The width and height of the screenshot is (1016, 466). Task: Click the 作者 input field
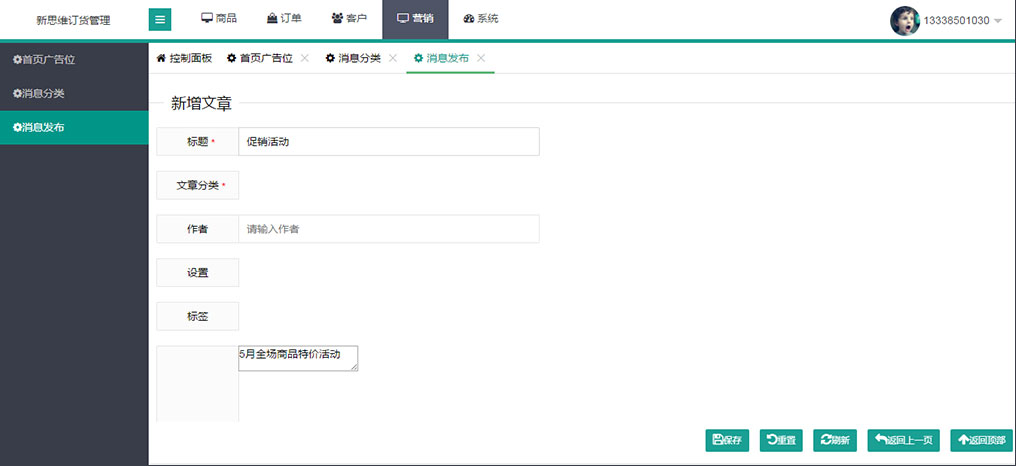pyautogui.click(x=389, y=229)
